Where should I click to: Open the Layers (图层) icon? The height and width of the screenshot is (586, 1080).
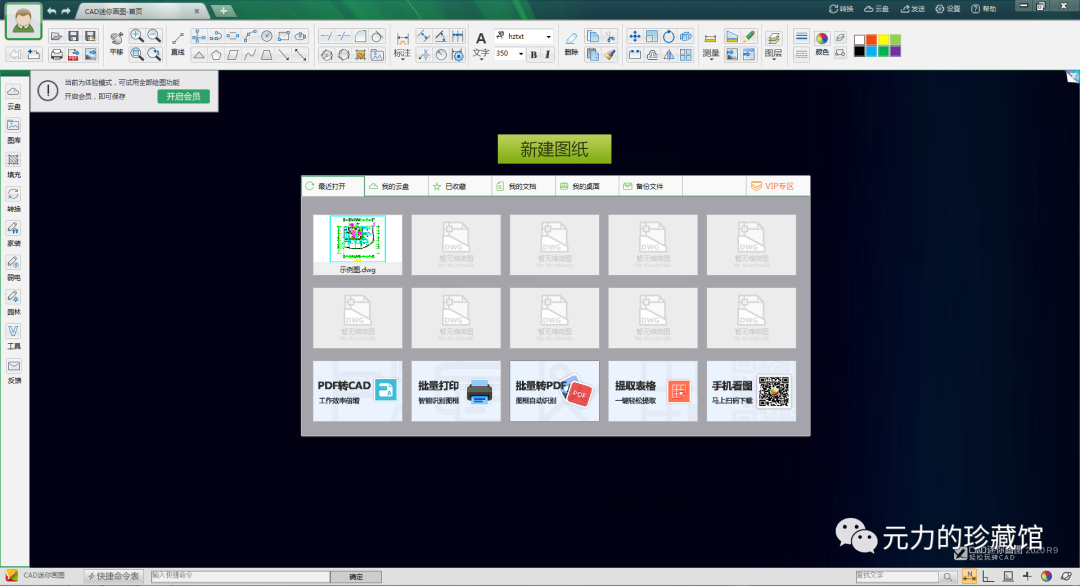coord(773,39)
